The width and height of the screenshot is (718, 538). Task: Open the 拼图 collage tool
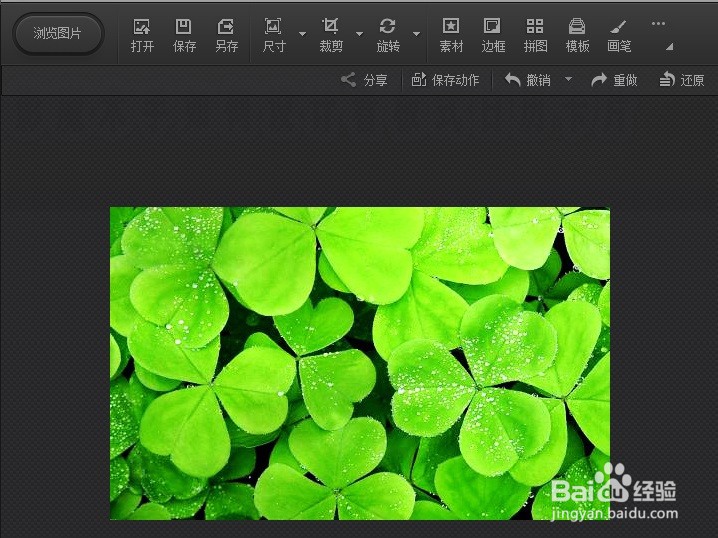point(535,35)
